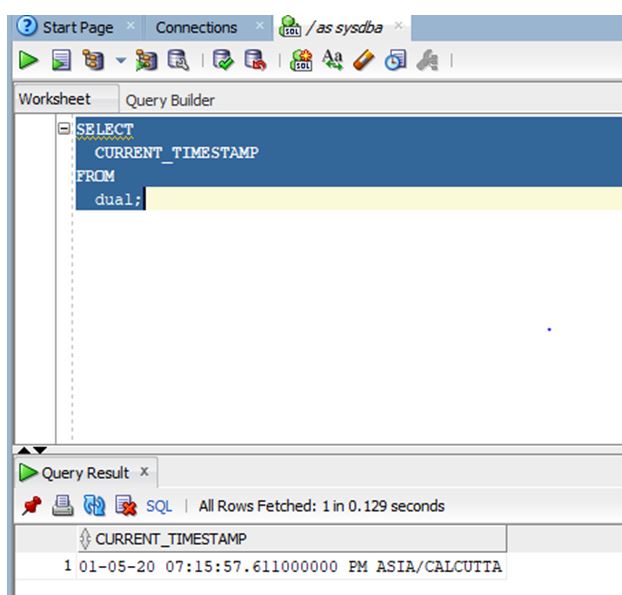This screenshot has height=595, width=622.
Task: Clear the worksheet with the eraser icon
Action: click(364, 60)
